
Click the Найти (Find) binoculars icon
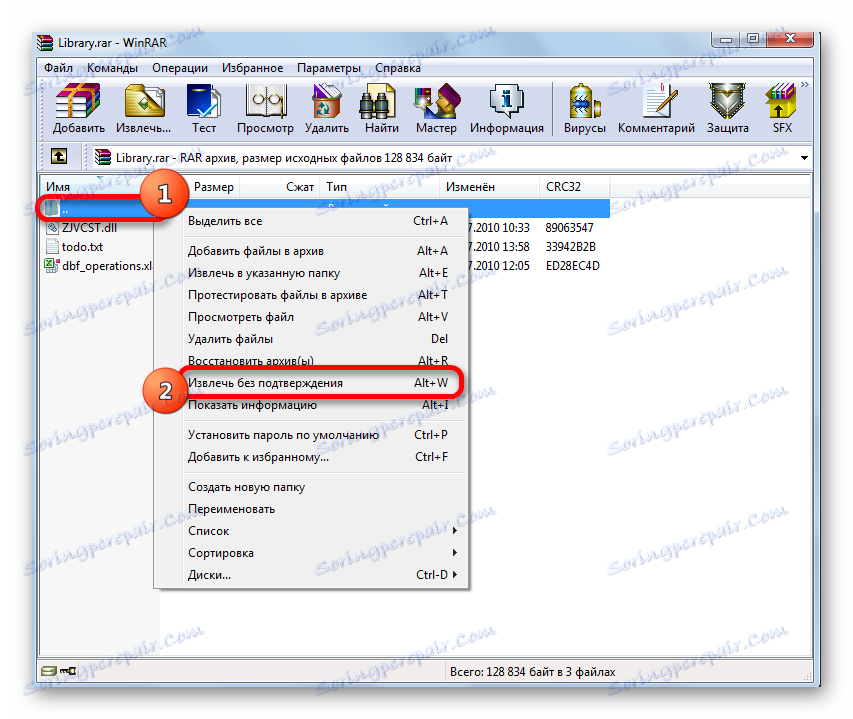381,108
